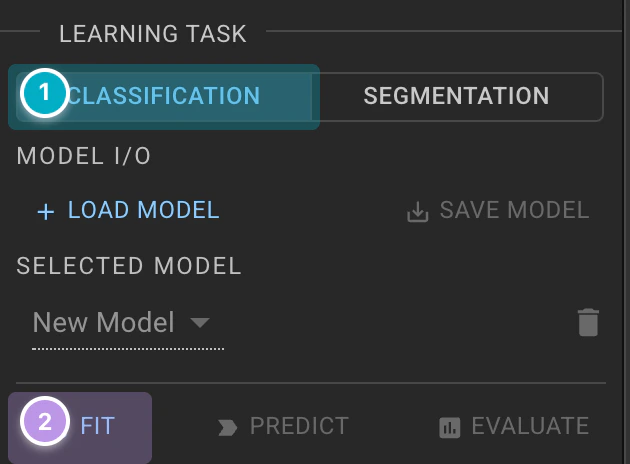Start training with the FIT button
630x464 pixels.
coord(80,427)
